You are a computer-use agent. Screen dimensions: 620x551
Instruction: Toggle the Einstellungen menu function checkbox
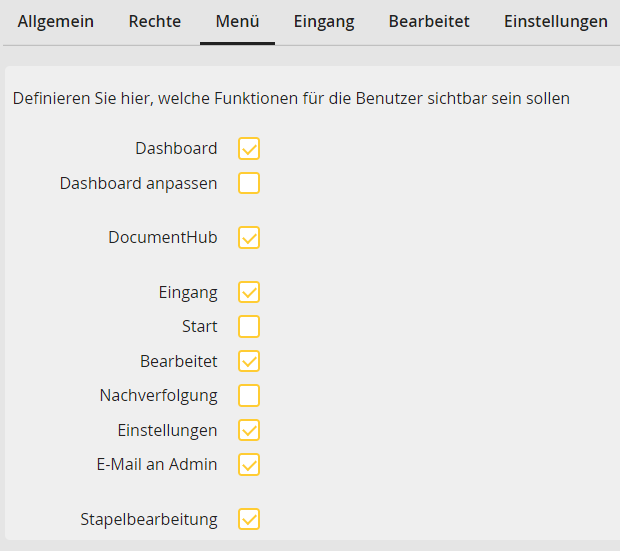tap(249, 430)
